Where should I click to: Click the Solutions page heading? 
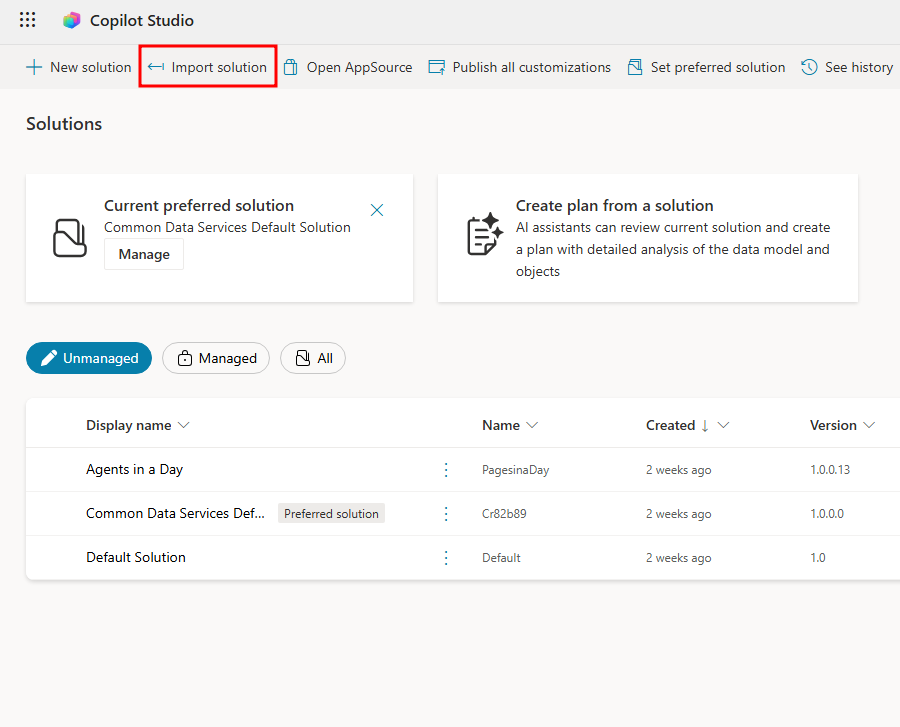click(64, 124)
